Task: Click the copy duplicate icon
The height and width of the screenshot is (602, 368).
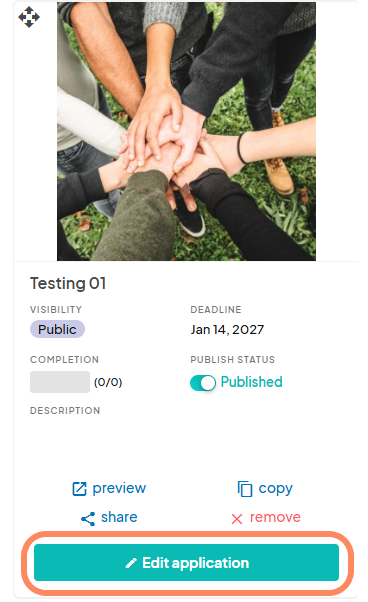Action: pos(245,489)
